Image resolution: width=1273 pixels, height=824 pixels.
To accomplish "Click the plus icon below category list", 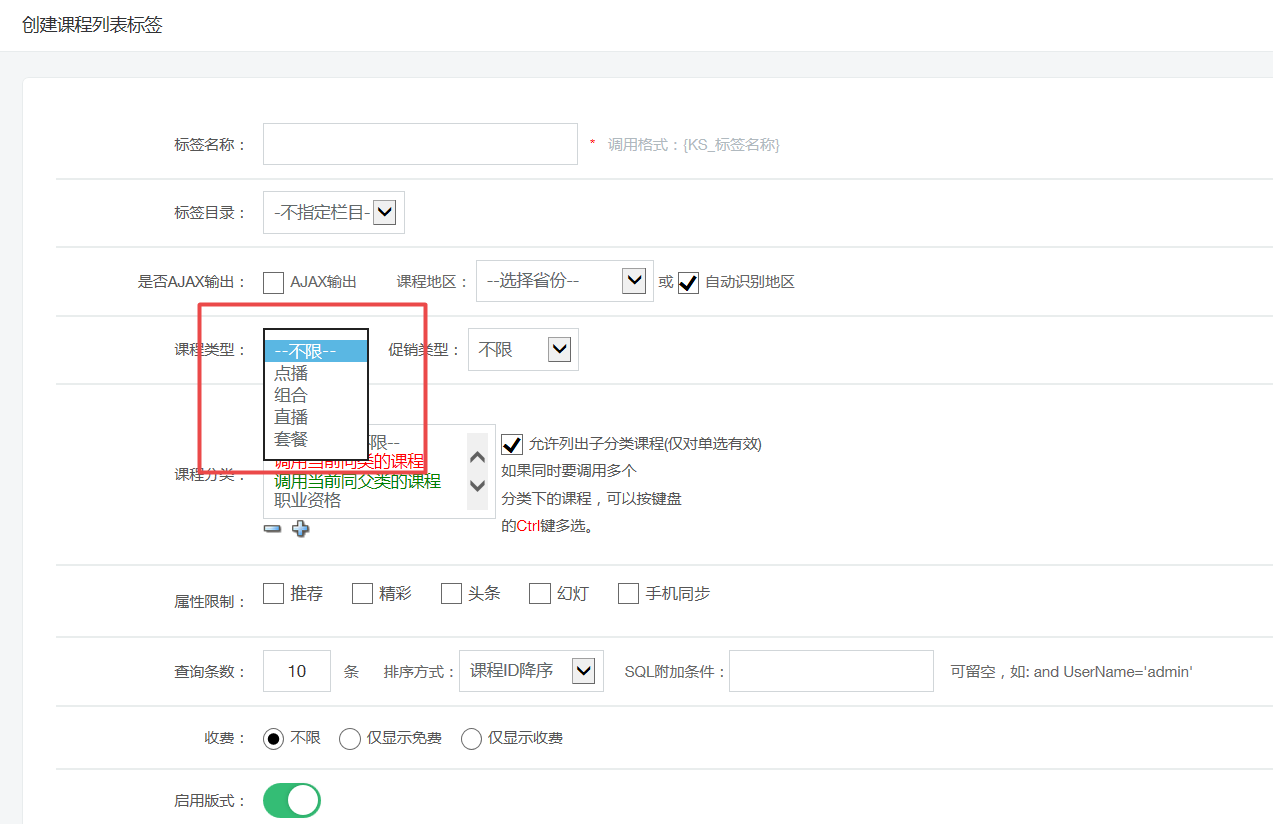I will [300, 529].
